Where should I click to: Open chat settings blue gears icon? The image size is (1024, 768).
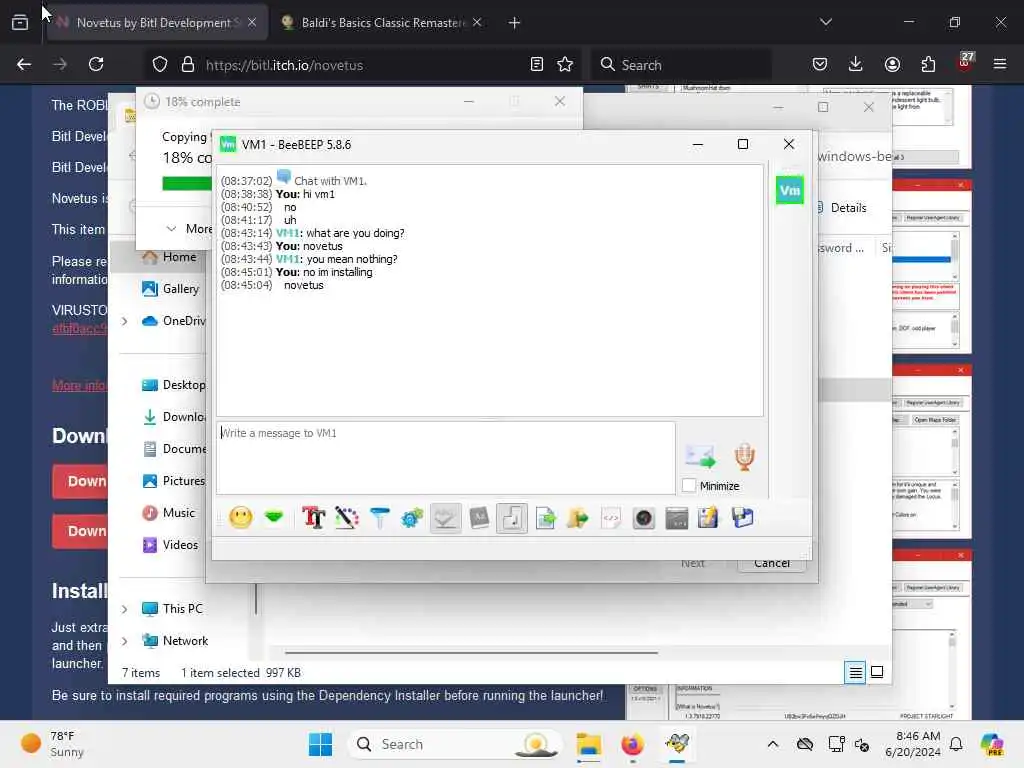pos(412,518)
